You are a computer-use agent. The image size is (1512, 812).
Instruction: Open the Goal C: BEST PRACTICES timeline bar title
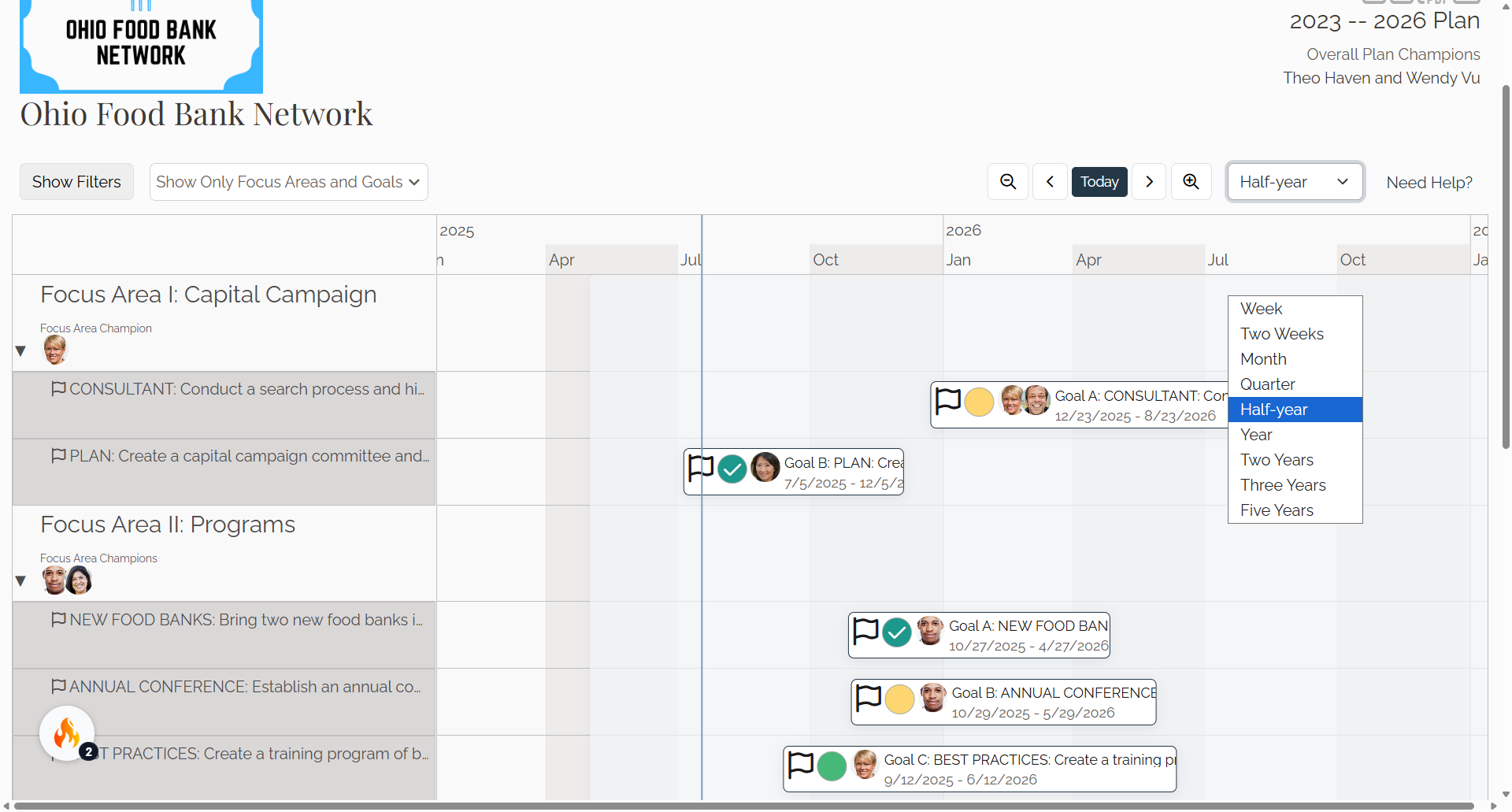1030,760
